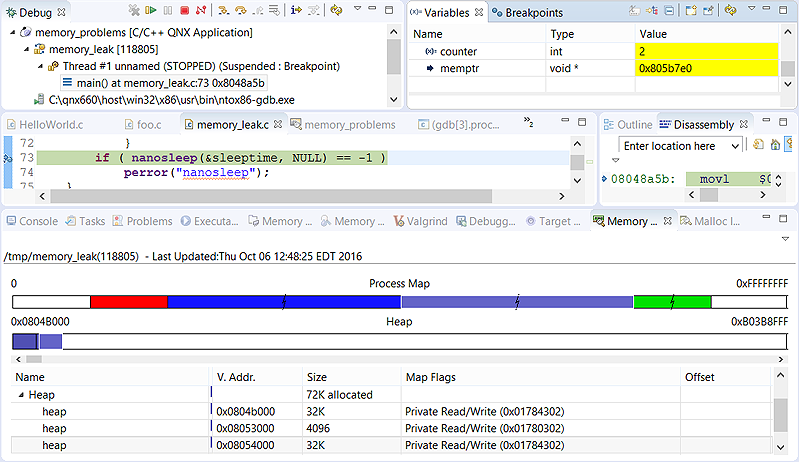Collapse the Heap row in memory table

[20, 395]
